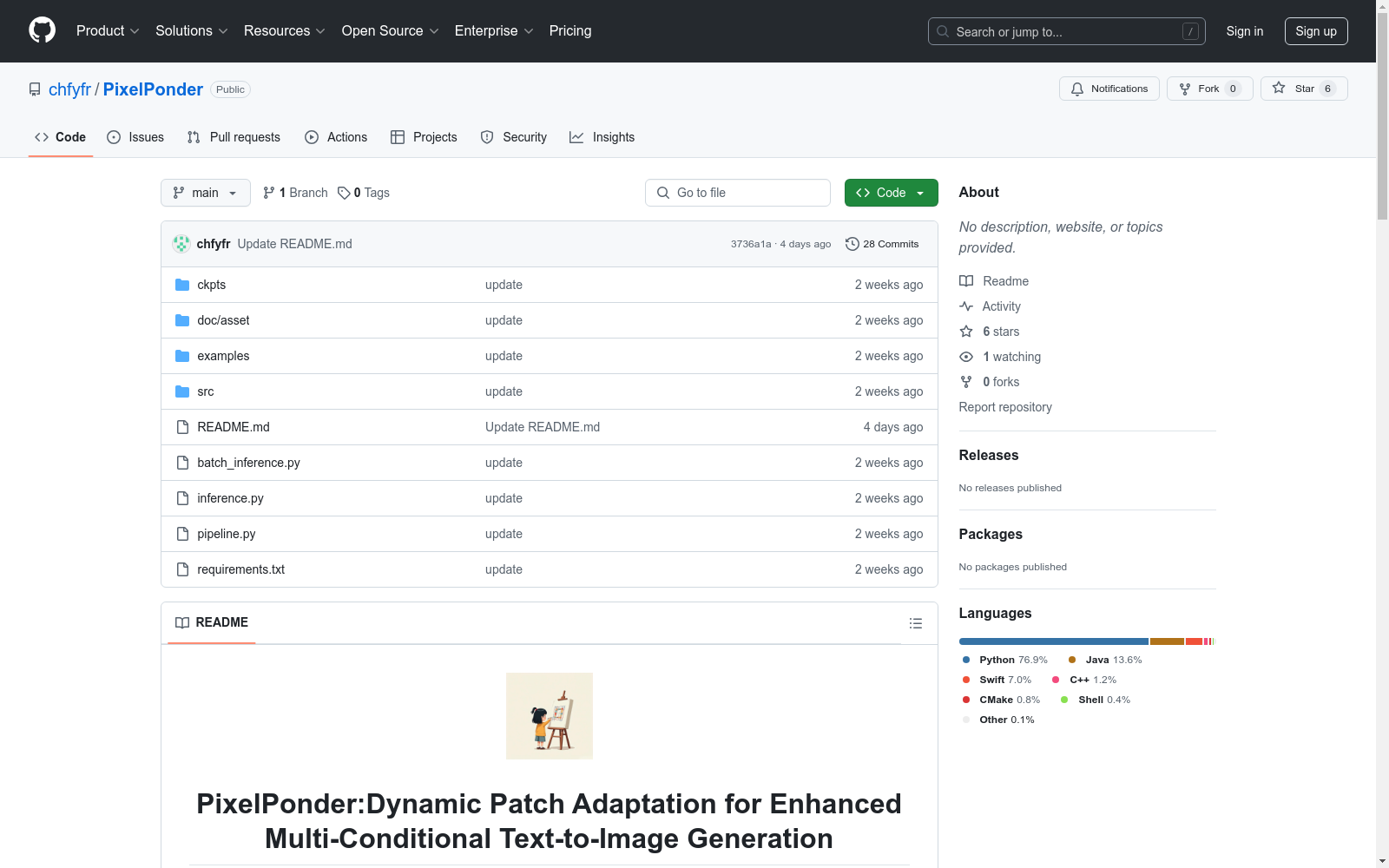Click the commit history clock icon
This screenshot has height=868, width=1389.
tap(852, 244)
